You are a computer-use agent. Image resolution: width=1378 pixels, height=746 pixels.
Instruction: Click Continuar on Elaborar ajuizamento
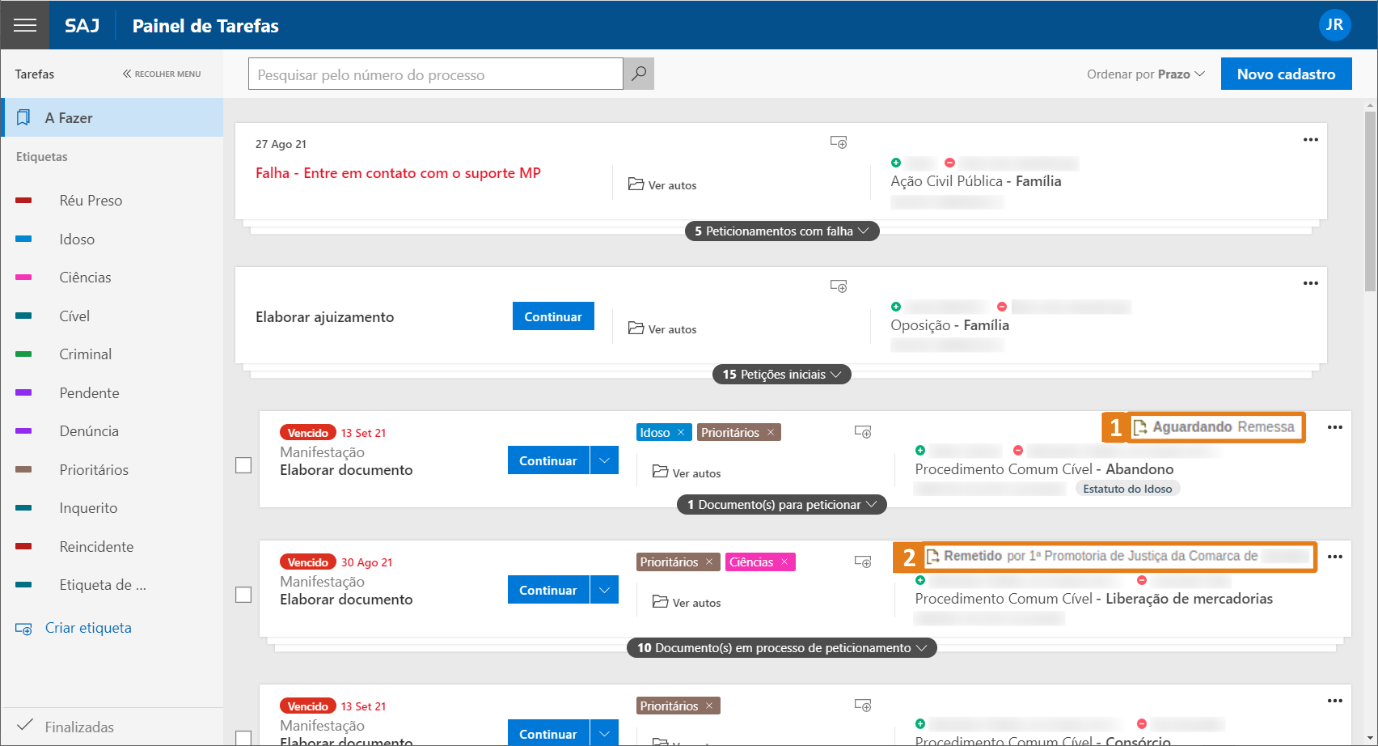[553, 316]
